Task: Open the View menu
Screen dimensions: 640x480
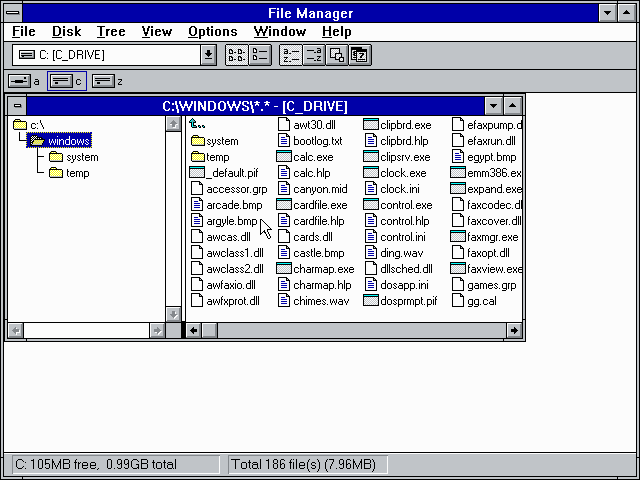Action: point(157,31)
